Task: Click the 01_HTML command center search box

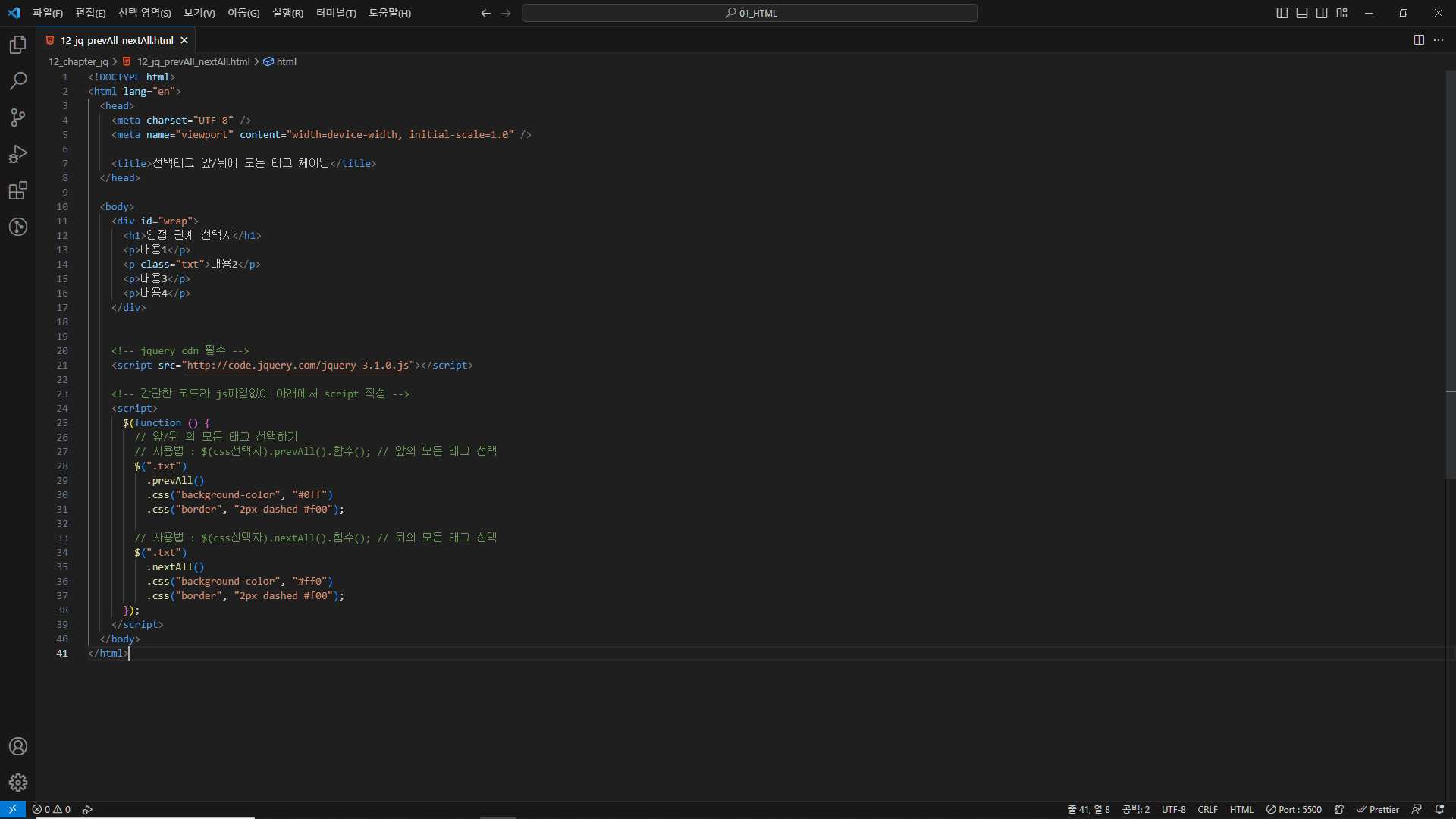Action: [749, 13]
